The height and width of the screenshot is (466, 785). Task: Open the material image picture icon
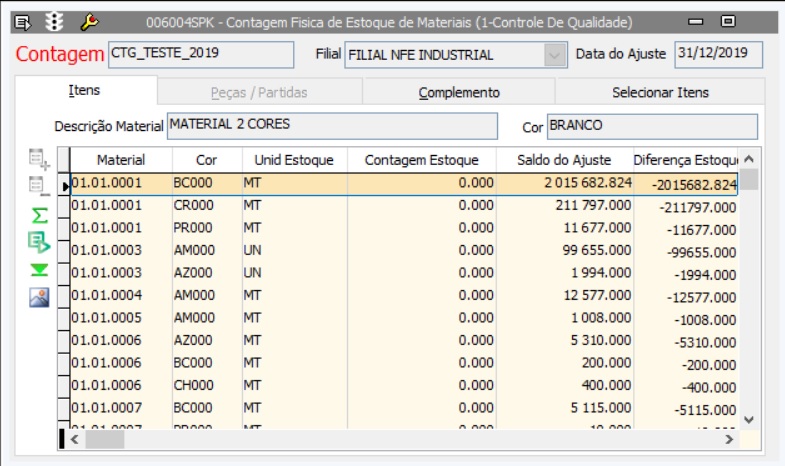click(x=39, y=296)
